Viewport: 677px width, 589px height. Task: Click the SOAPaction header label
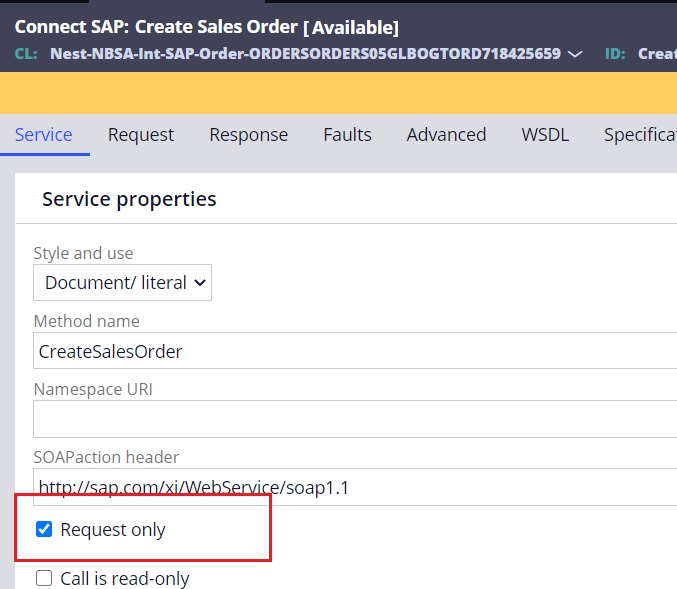tap(106, 457)
